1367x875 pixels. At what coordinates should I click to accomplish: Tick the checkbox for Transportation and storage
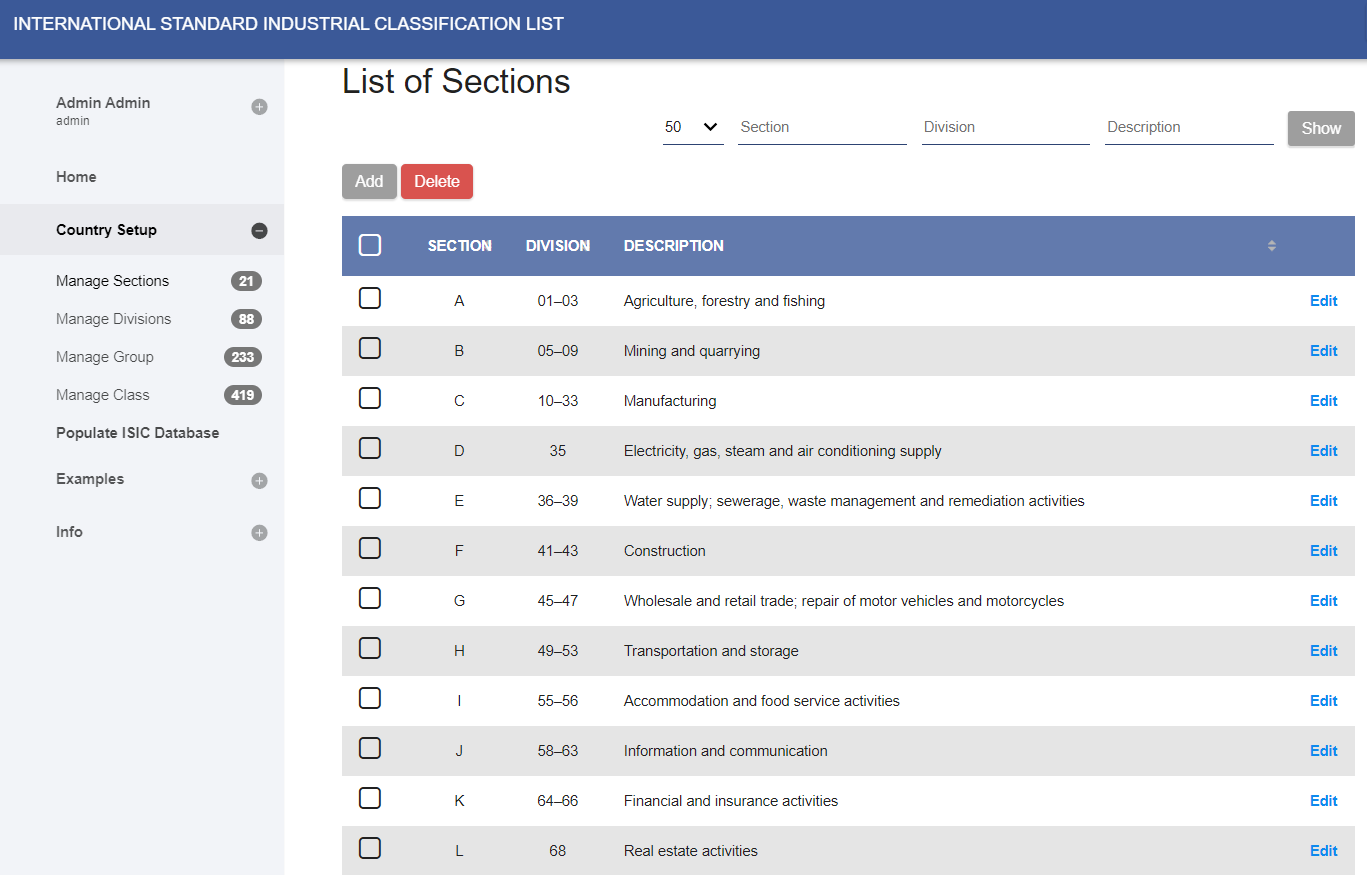pos(370,648)
